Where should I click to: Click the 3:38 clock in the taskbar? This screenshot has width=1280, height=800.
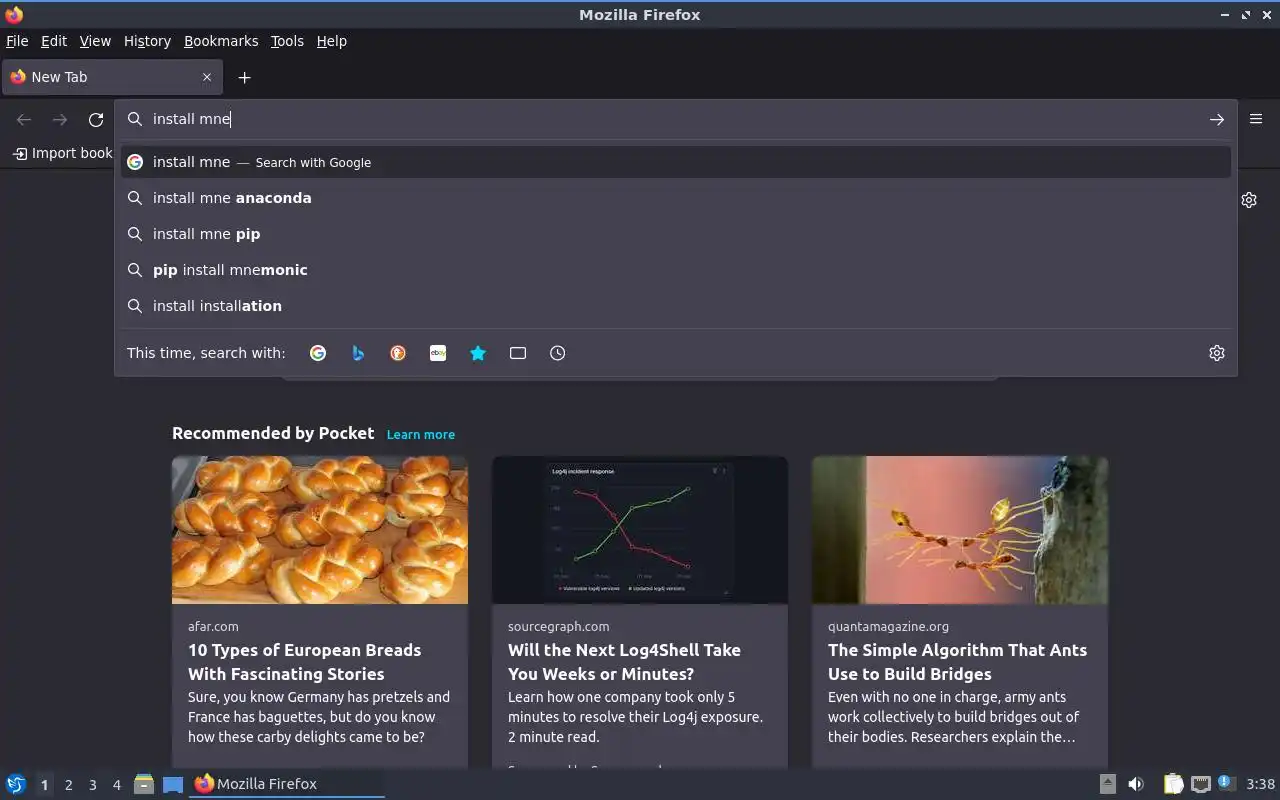(x=1261, y=784)
